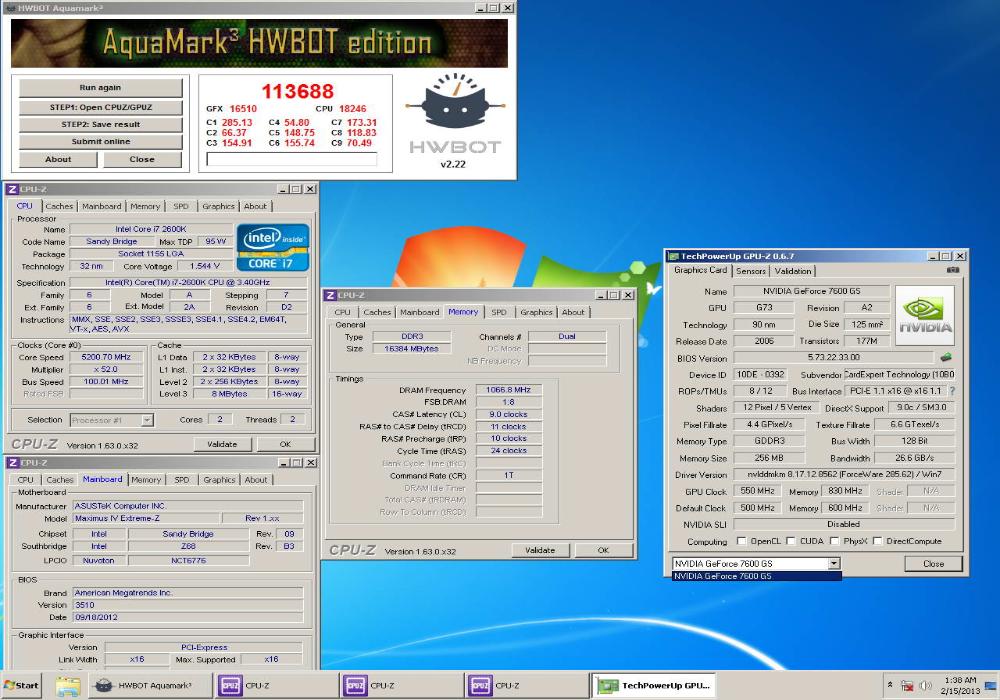
Task: Select the TechPowerUp GPU-Z taskbar button
Action: [654, 686]
